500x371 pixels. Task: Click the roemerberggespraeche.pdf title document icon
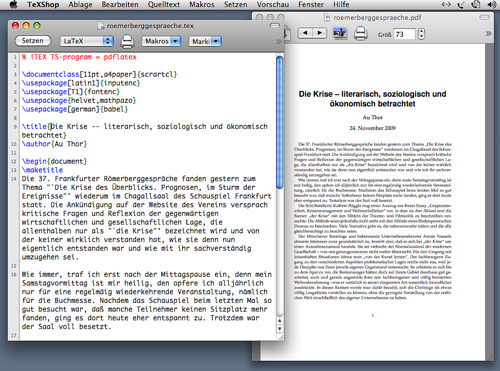click(327, 17)
